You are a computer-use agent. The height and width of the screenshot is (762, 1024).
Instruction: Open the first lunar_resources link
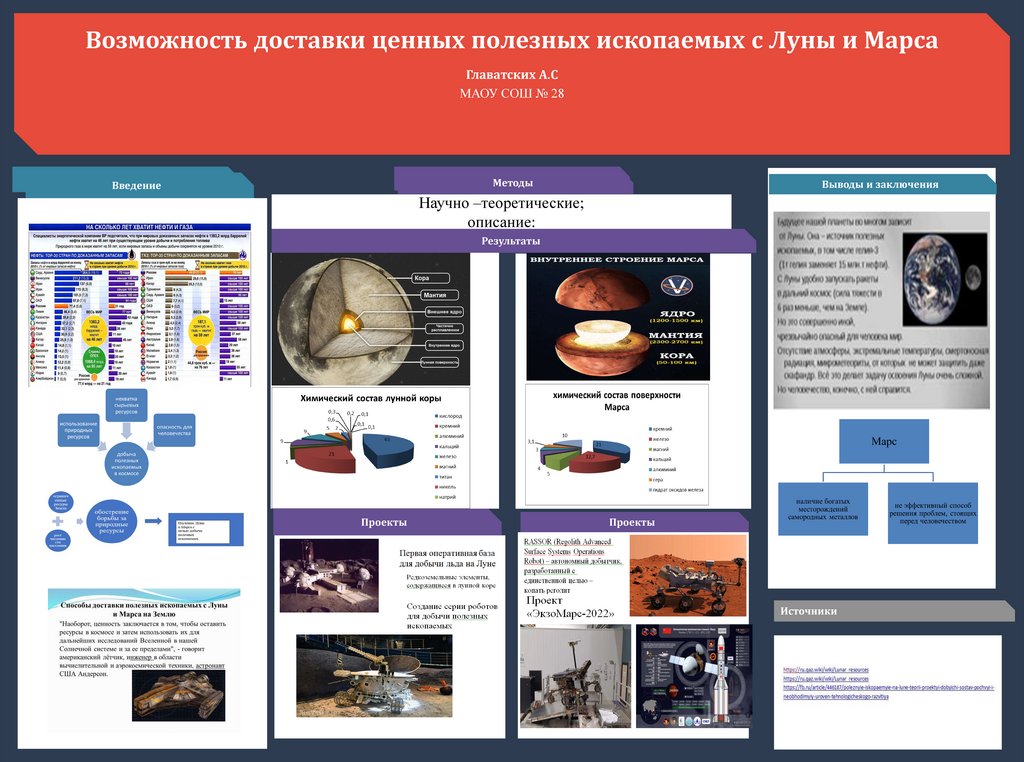click(x=825, y=669)
